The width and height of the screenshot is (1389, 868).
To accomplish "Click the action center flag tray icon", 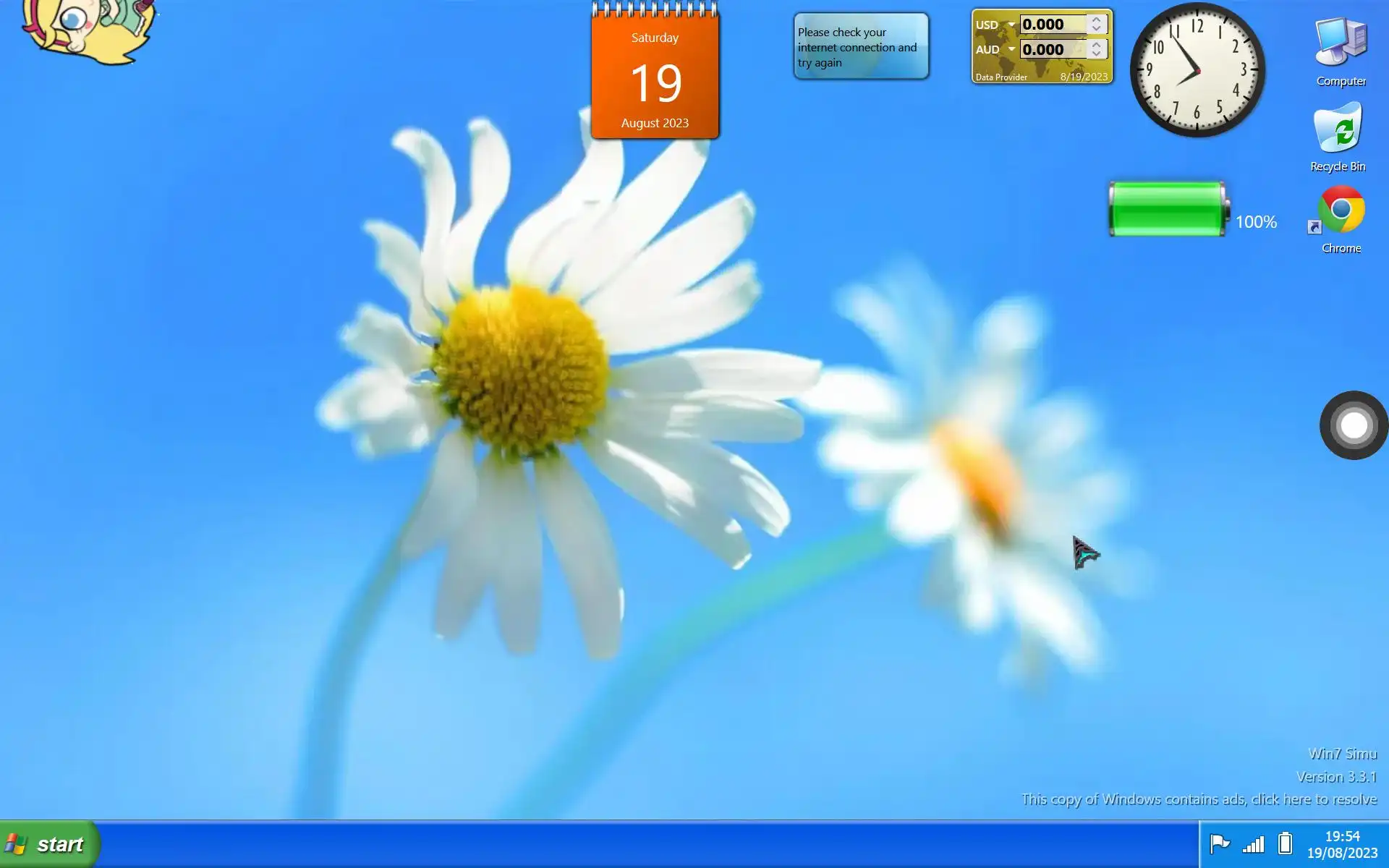I will pos(1220,843).
